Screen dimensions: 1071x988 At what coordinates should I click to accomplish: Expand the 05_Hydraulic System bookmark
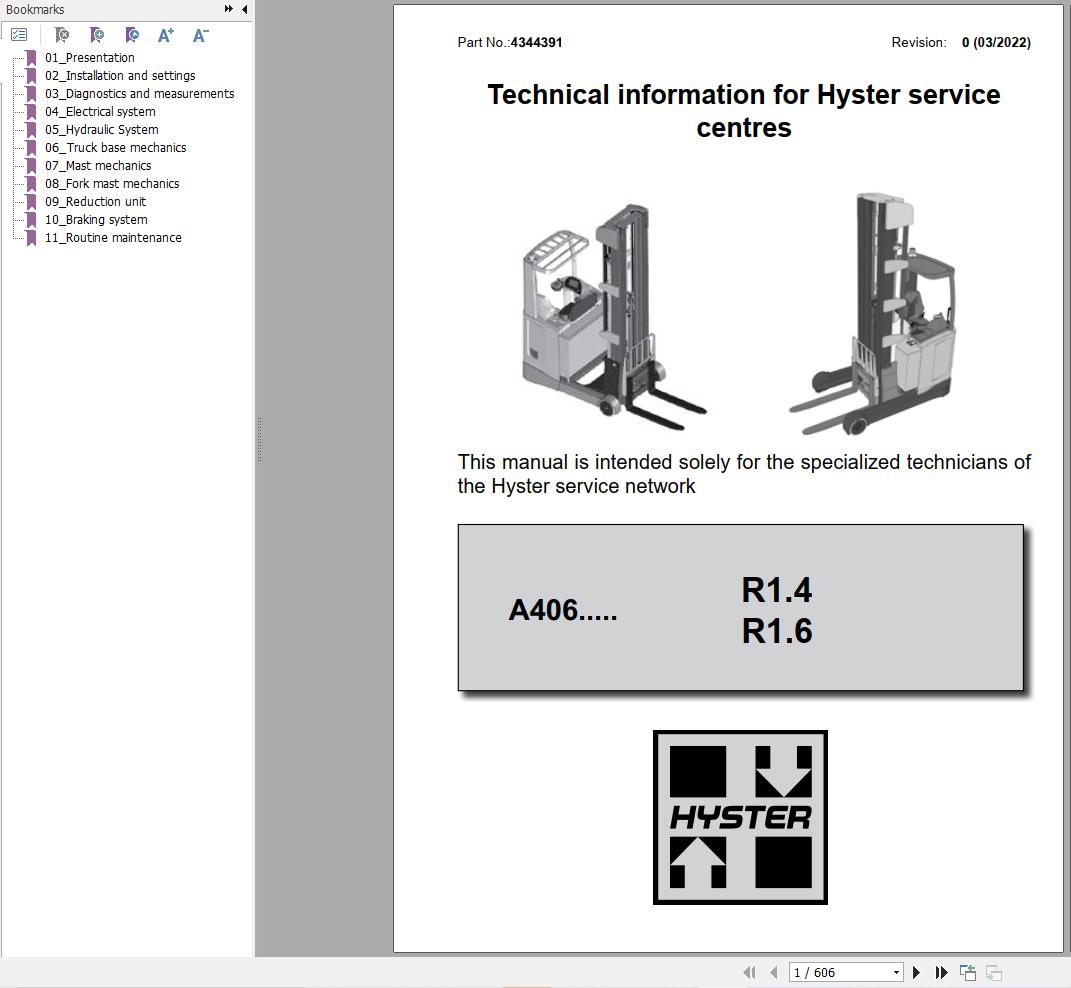[101, 129]
